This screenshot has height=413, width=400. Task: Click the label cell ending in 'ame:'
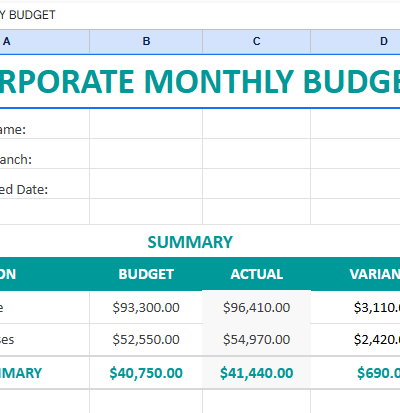coord(45,124)
